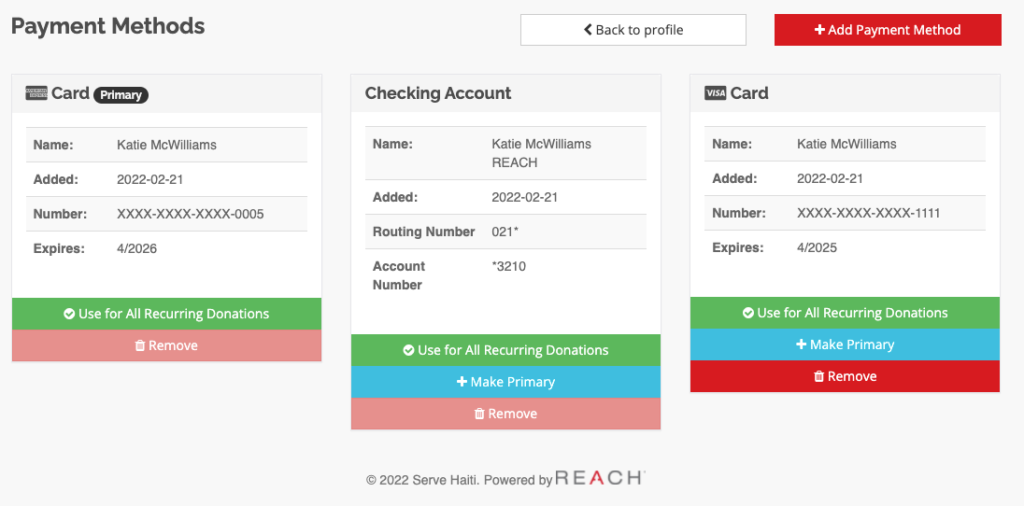Use the Visa card ending 1111 for all recurring donations
Image resolution: width=1024 pixels, height=506 pixels.
[x=845, y=313]
